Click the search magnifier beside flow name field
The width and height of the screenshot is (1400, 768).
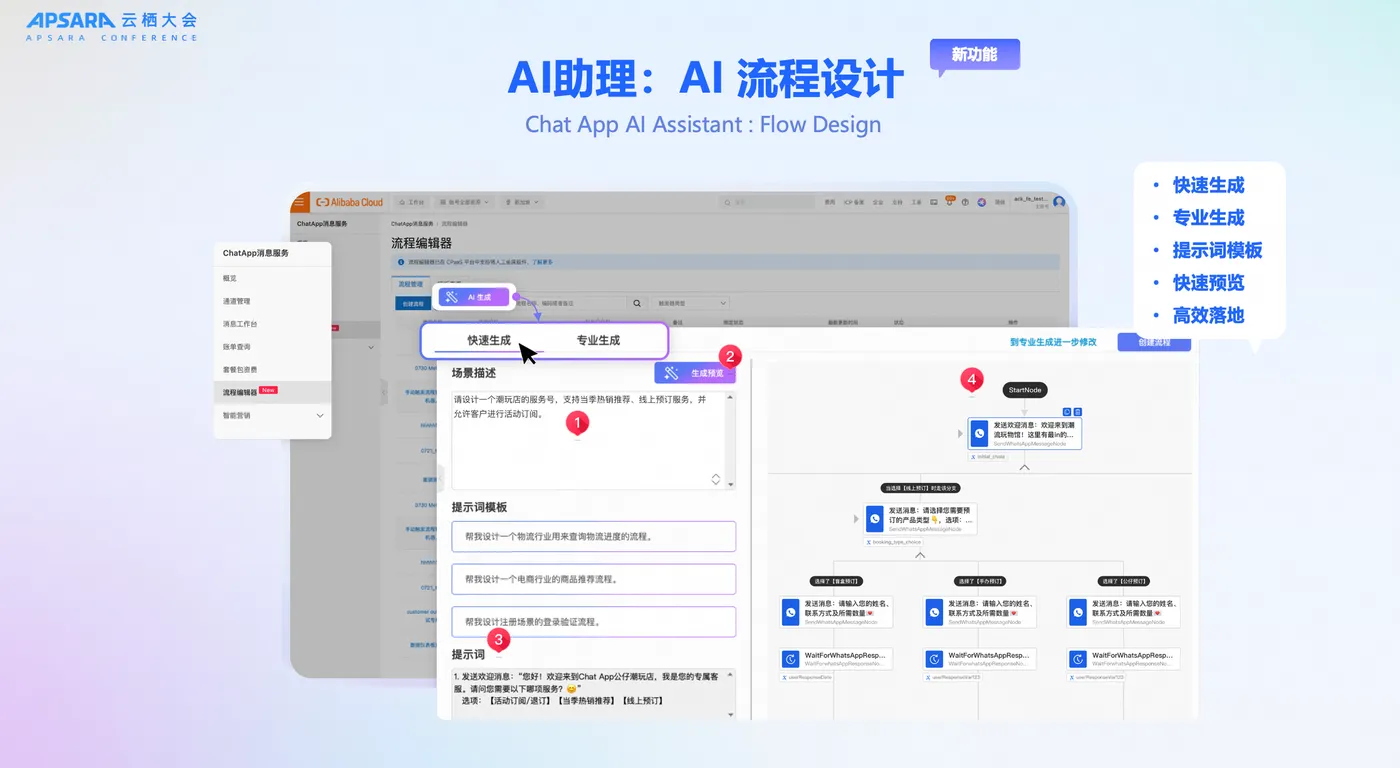tap(637, 303)
